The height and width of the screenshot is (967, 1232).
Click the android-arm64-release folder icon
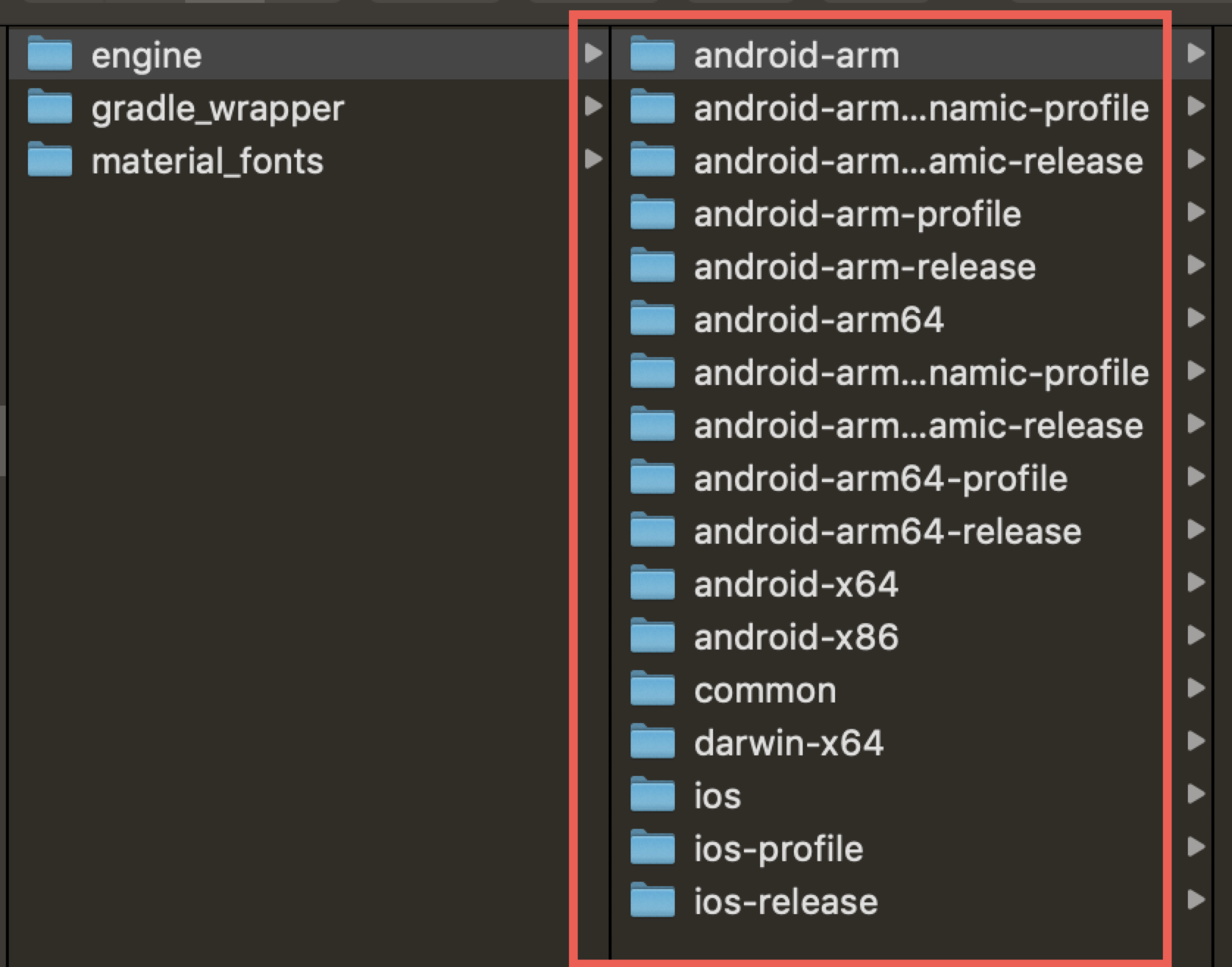pos(653,530)
